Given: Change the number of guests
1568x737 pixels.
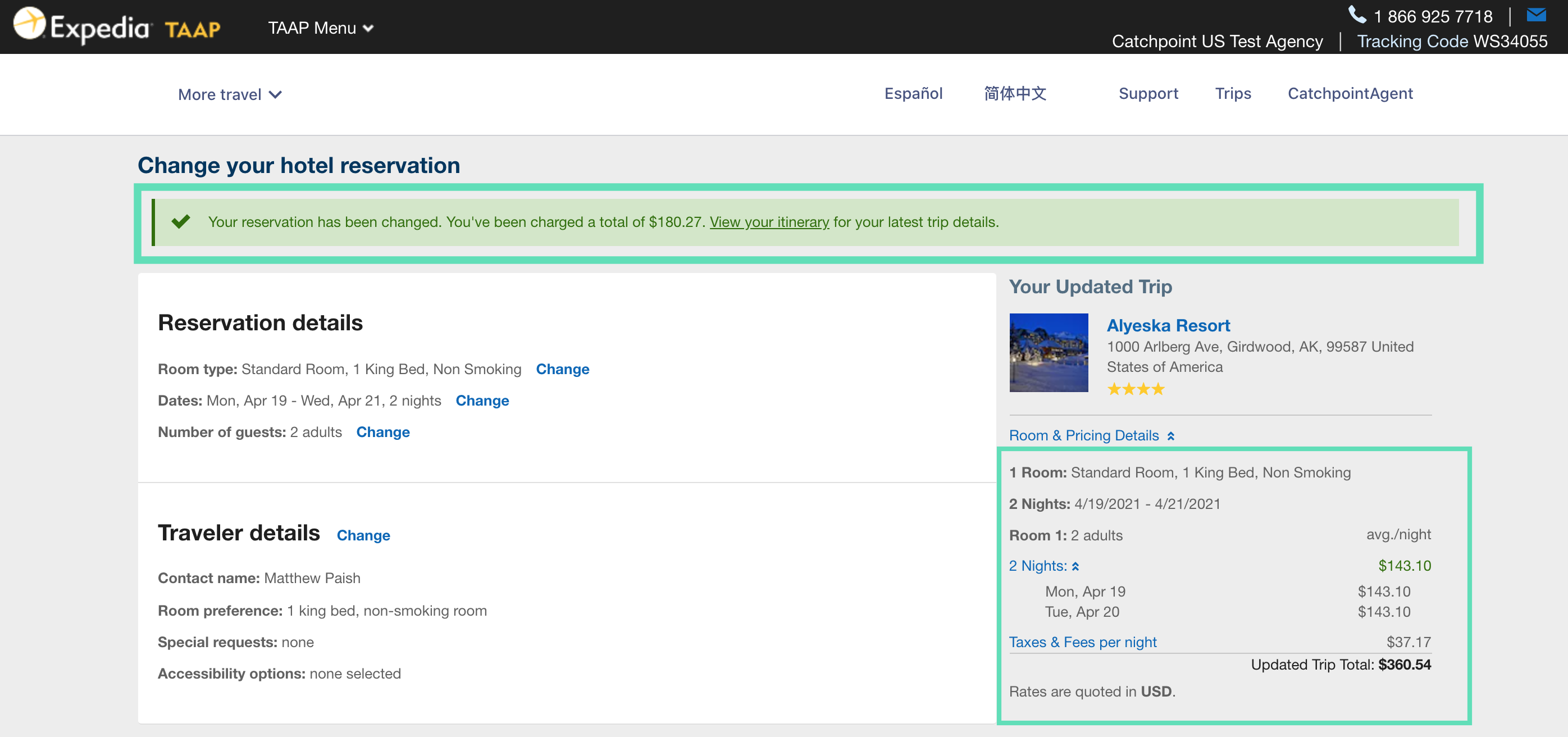Looking at the screenshot, I should [x=383, y=432].
